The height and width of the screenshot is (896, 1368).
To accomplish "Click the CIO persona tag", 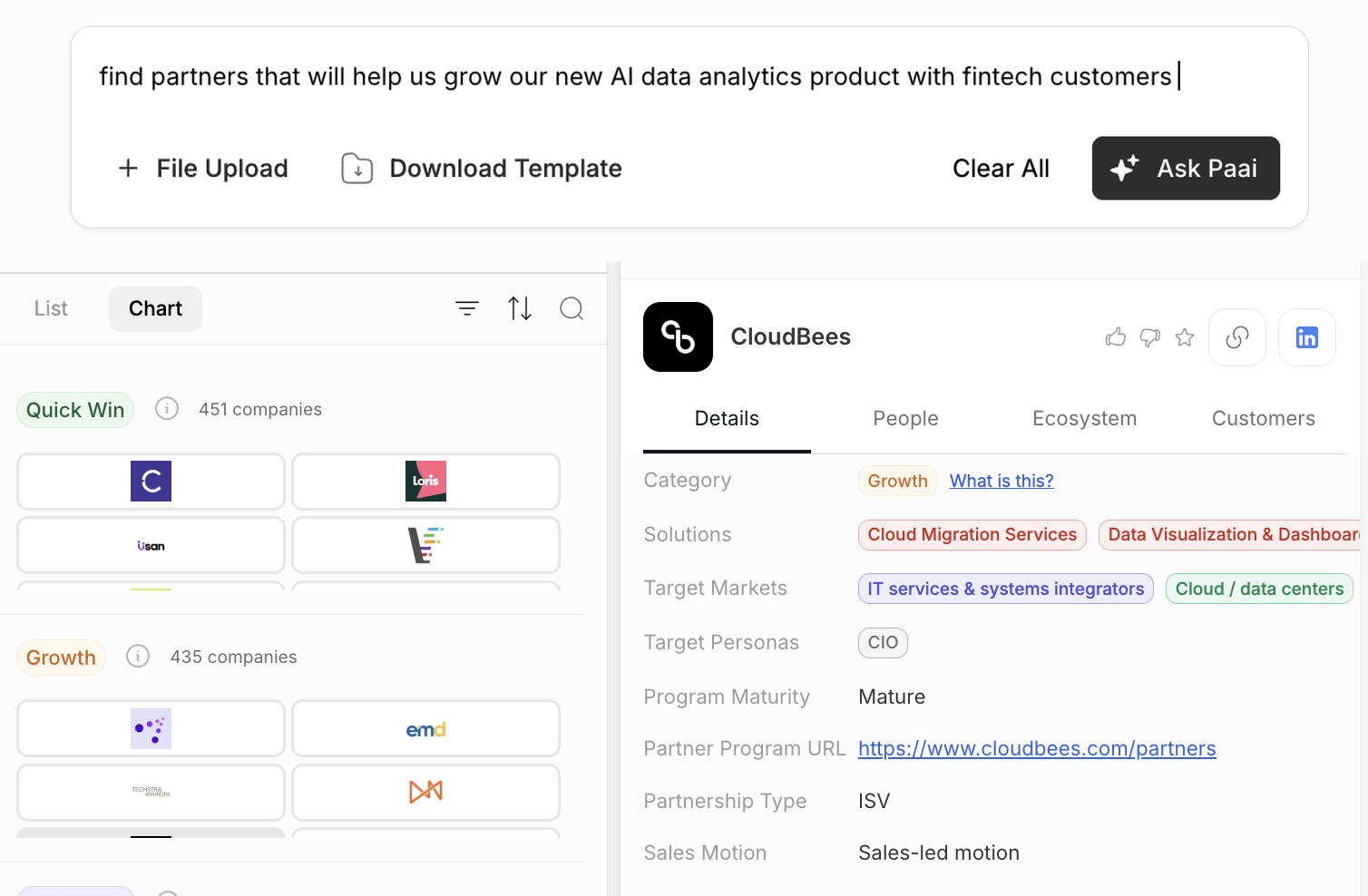I will point(883,642).
